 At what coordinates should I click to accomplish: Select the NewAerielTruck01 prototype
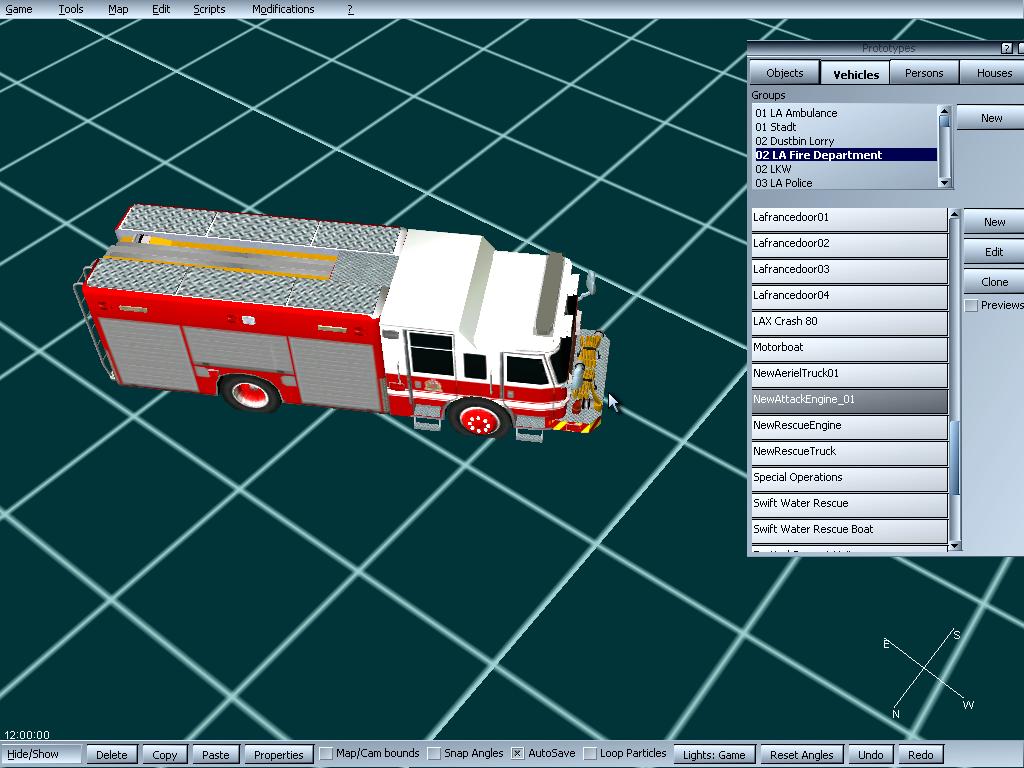pyautogui.click(x=849, y=376)
